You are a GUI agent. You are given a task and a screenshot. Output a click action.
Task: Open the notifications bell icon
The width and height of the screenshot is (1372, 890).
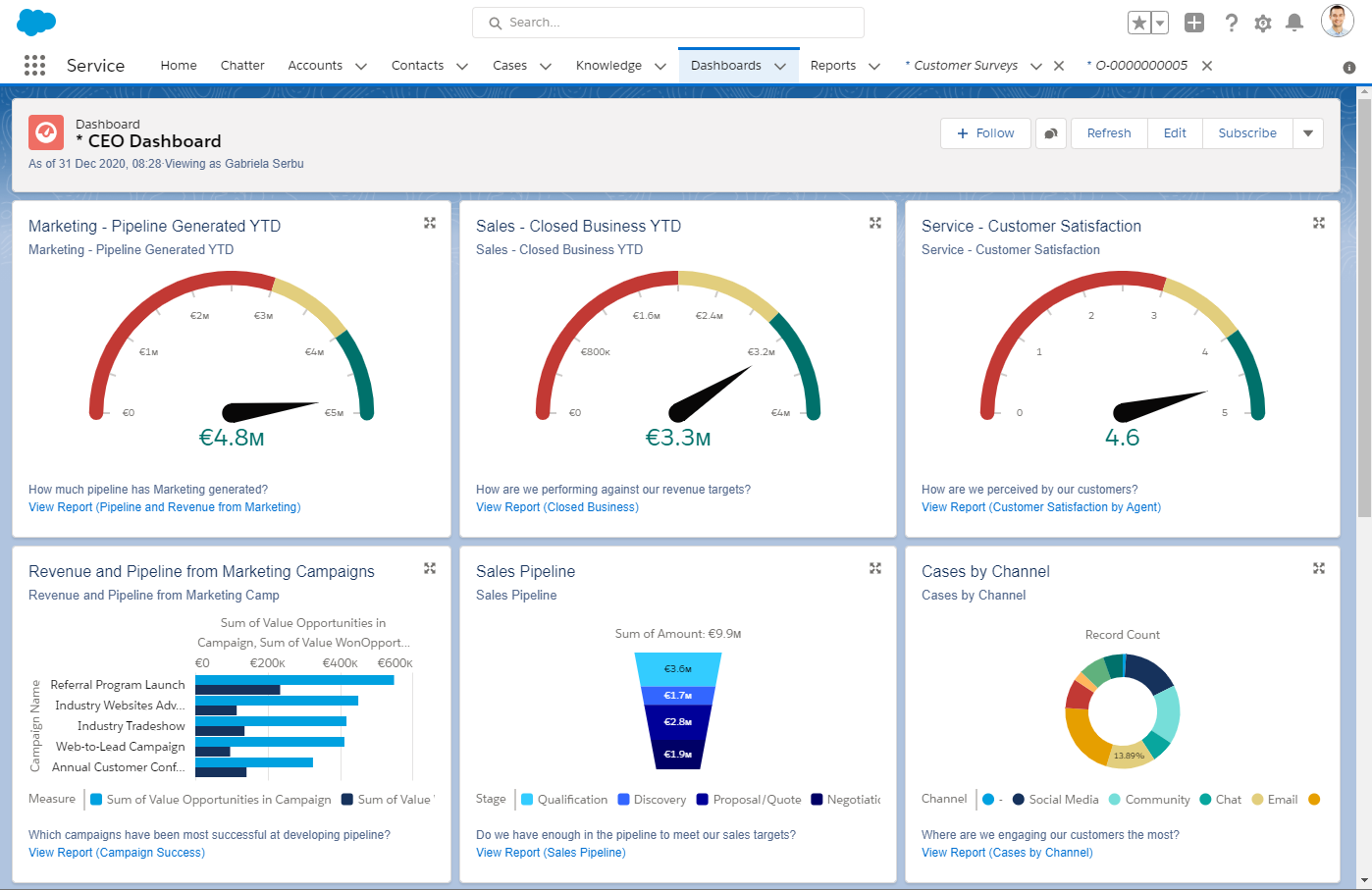click(x=1294, y=23)
